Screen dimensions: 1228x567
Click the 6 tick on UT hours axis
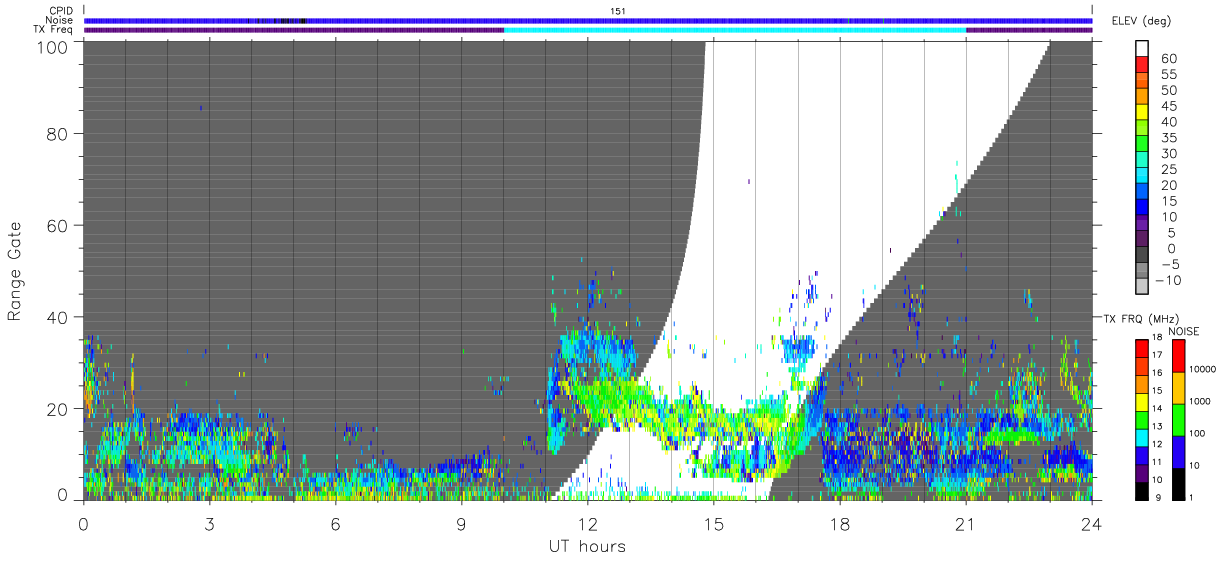pos(336,523)
